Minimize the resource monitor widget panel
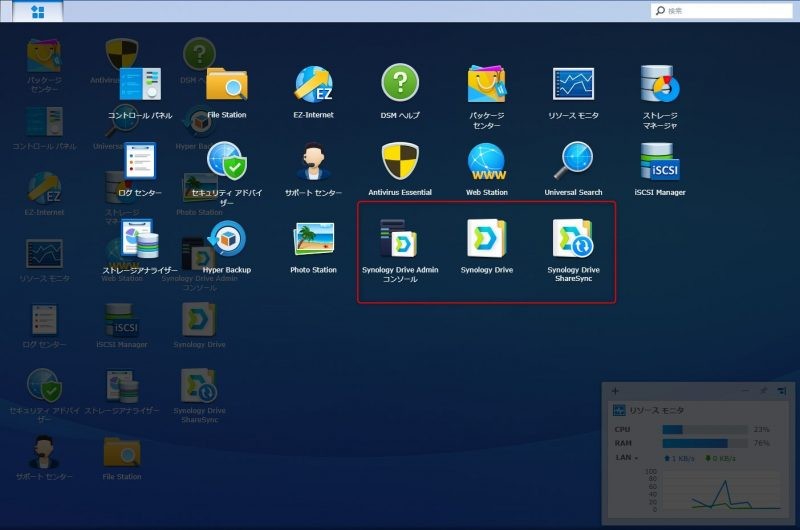800x530 pixels. (x=746, y=390)
